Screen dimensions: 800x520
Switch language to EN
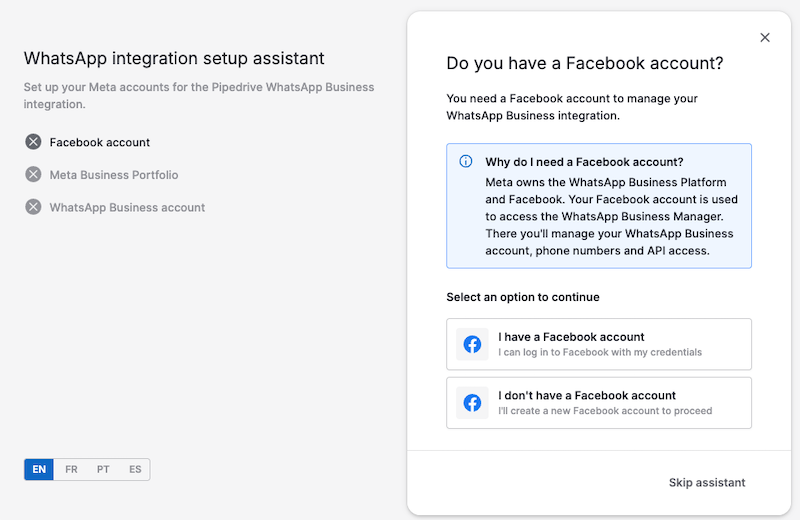coord(39,469)
